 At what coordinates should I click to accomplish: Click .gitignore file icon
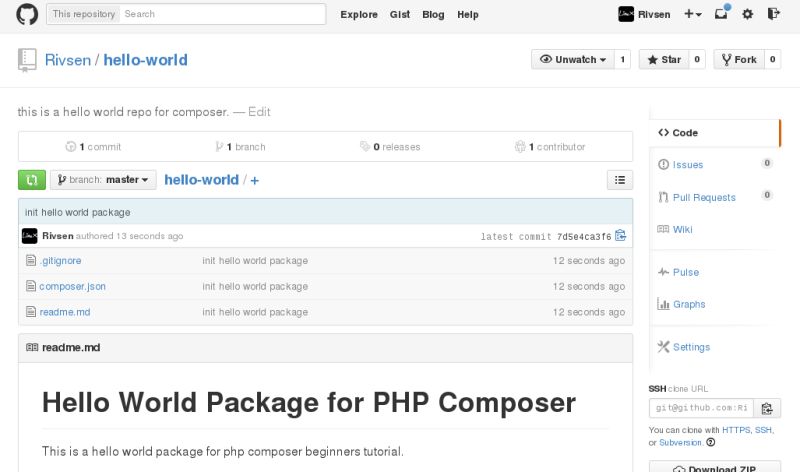31,260
